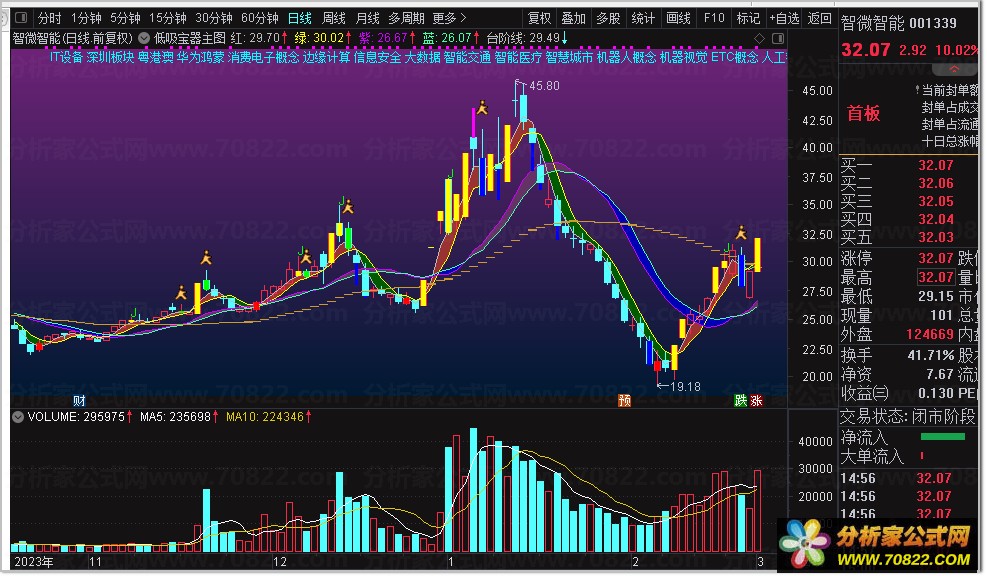Click the stock name 智微智能 001339 header
987x576 pixels.
899,24
